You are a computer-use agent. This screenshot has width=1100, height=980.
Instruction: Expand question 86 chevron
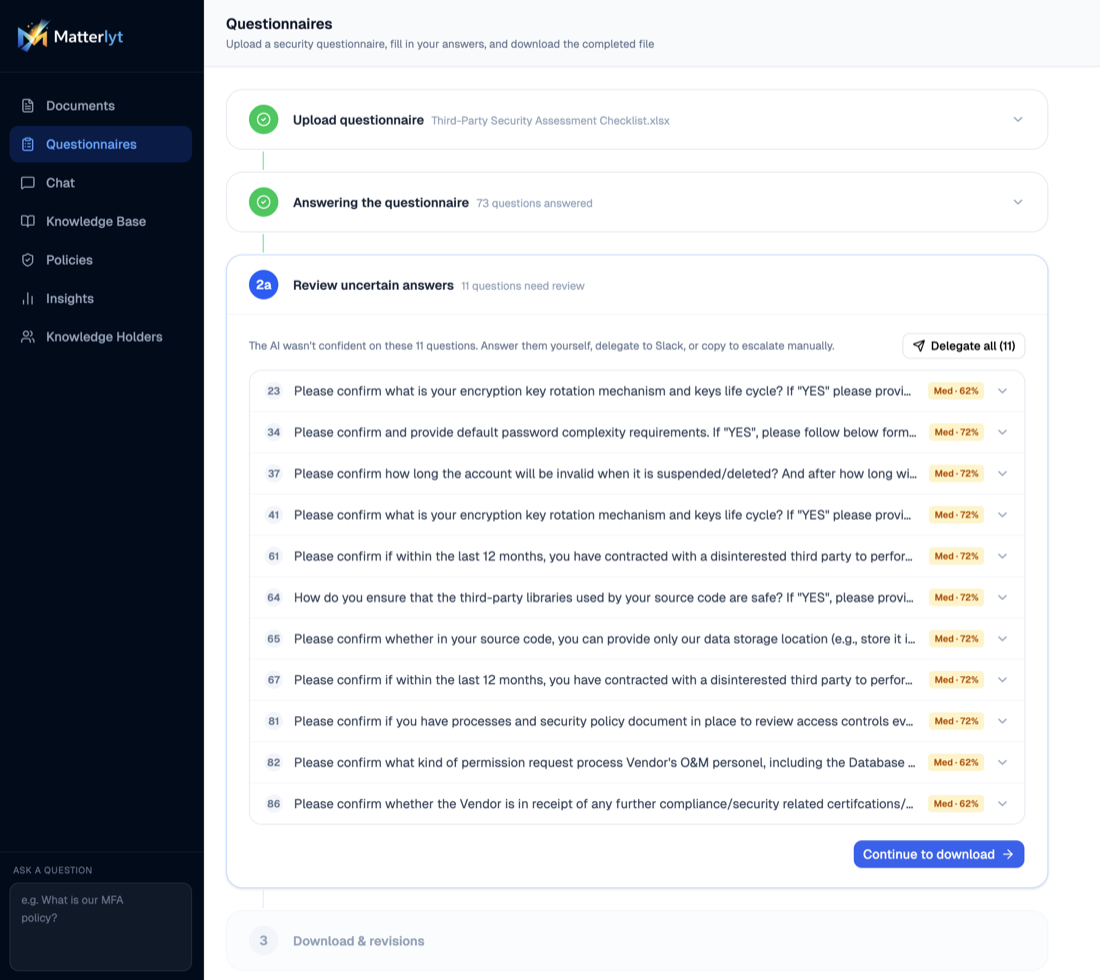pos(1002,805)
